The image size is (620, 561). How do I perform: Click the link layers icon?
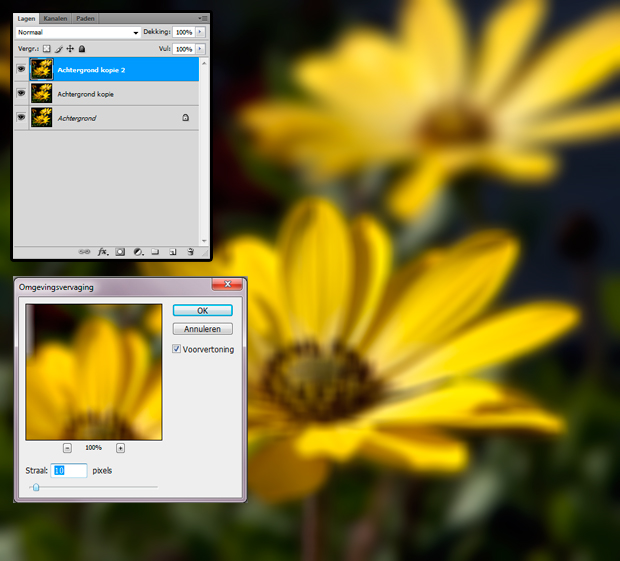click(x=84, y=252)
